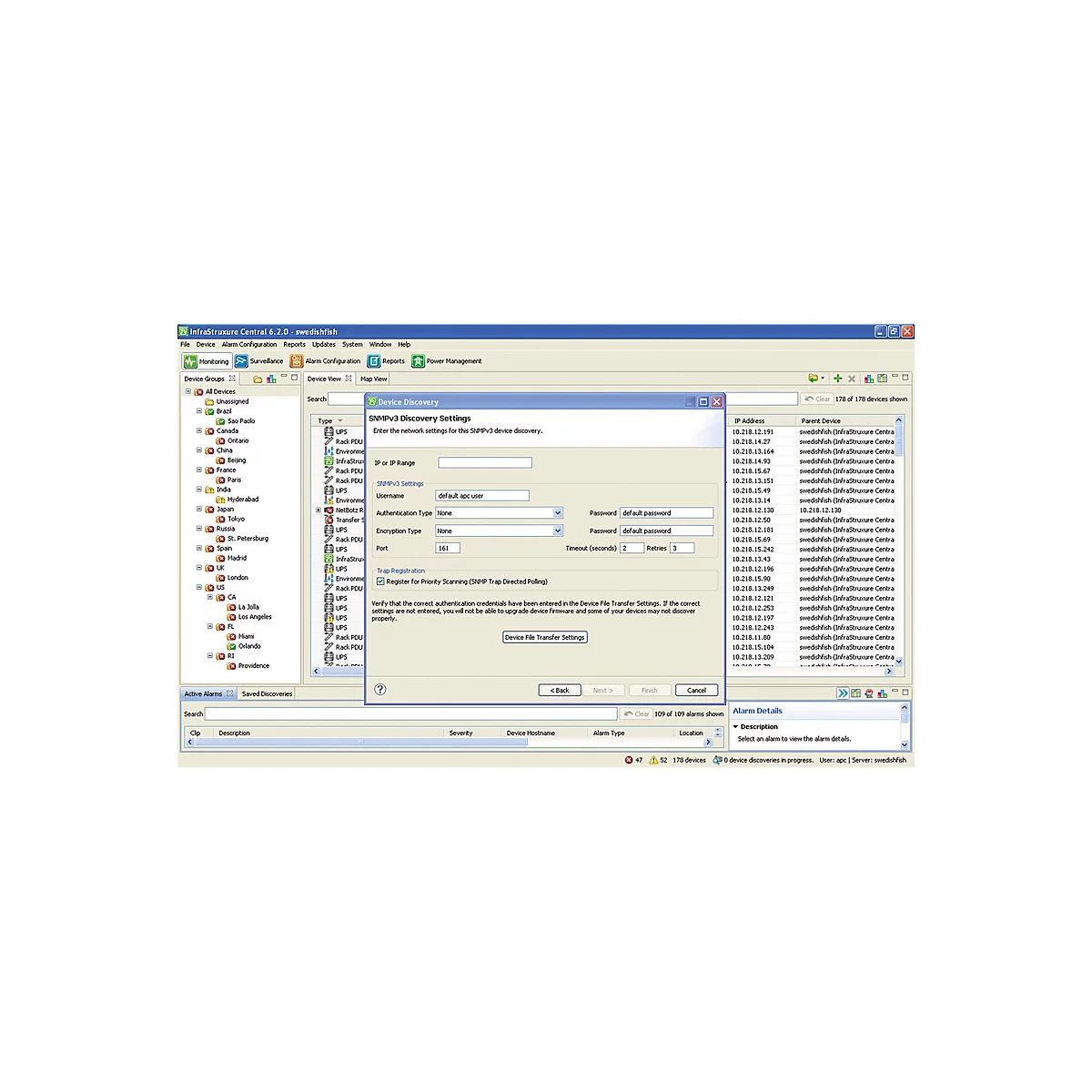1092x1092 pixels.
Task: Click the device discoveries progress icon in status bar
Action: pos(717,760)
